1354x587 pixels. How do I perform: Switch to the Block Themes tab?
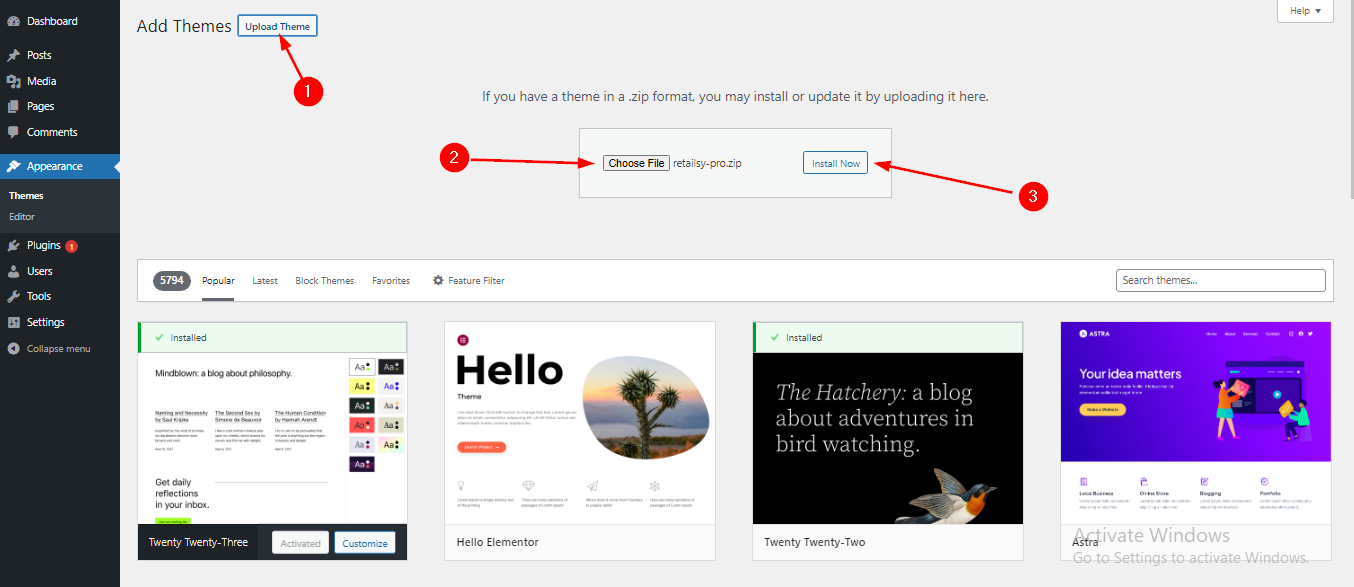coord(325,281)
